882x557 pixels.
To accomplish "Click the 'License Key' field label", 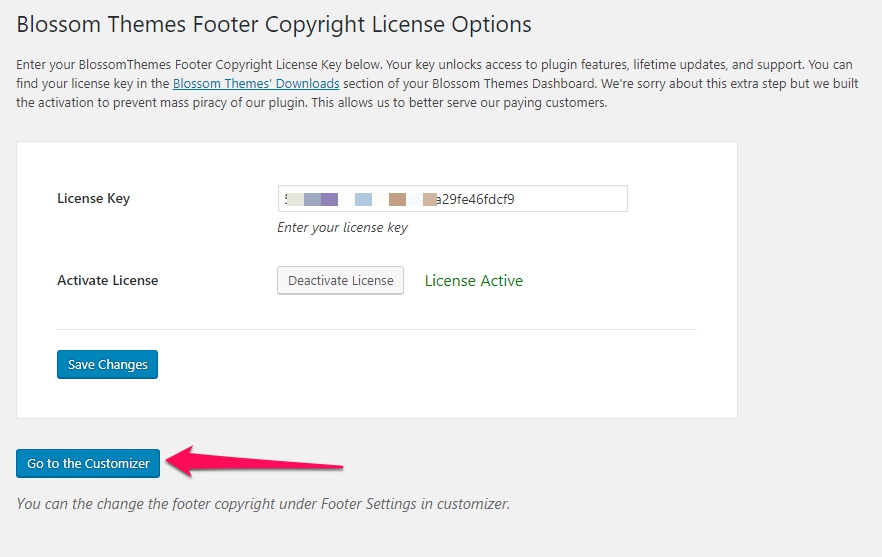I will (93, 199).
